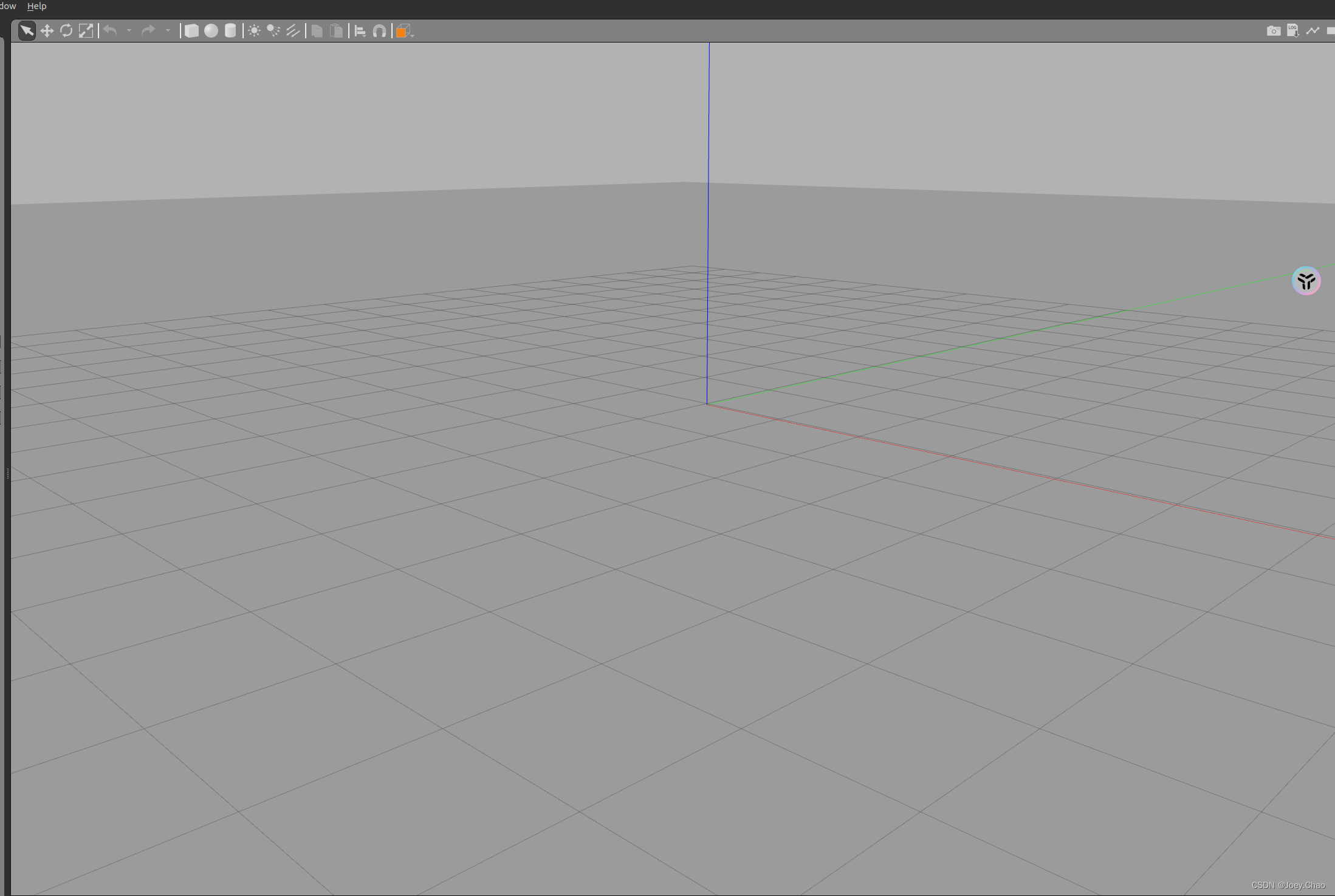Image resolution: width=1335 pixels, height=896 pixels.
Task: Select the rotate mode tool
Action: click(66, 30)
